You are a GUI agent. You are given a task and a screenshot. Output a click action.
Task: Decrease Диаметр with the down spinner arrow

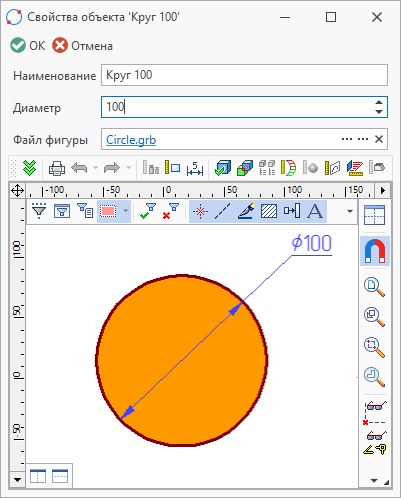pyautogui.click(x=379, y=112)
